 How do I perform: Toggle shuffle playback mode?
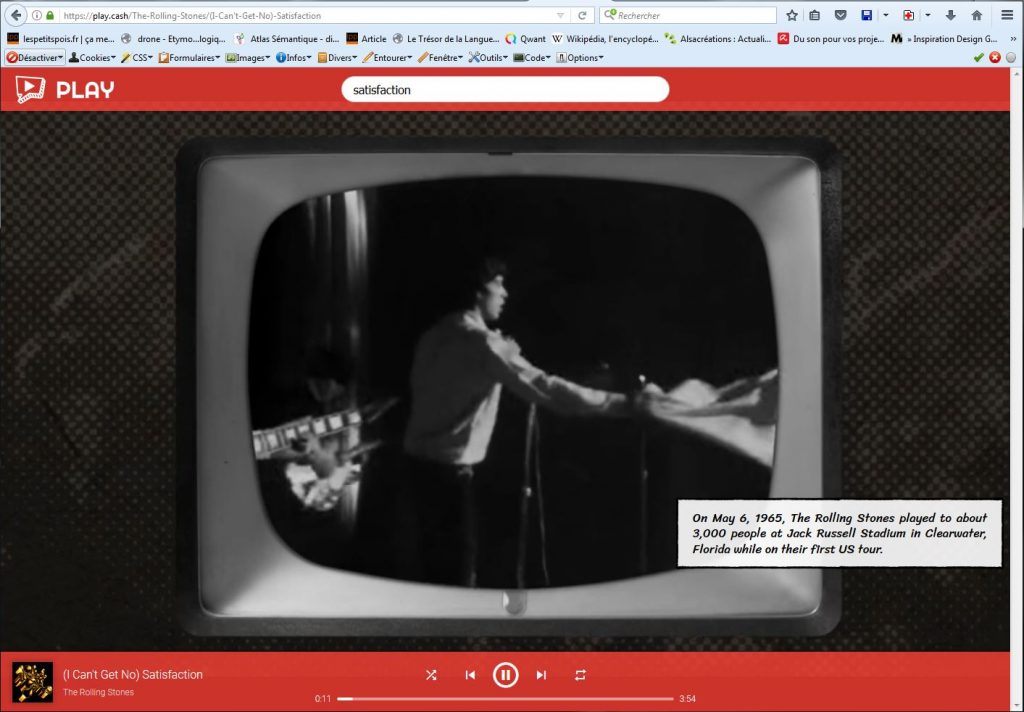[431, 675]
